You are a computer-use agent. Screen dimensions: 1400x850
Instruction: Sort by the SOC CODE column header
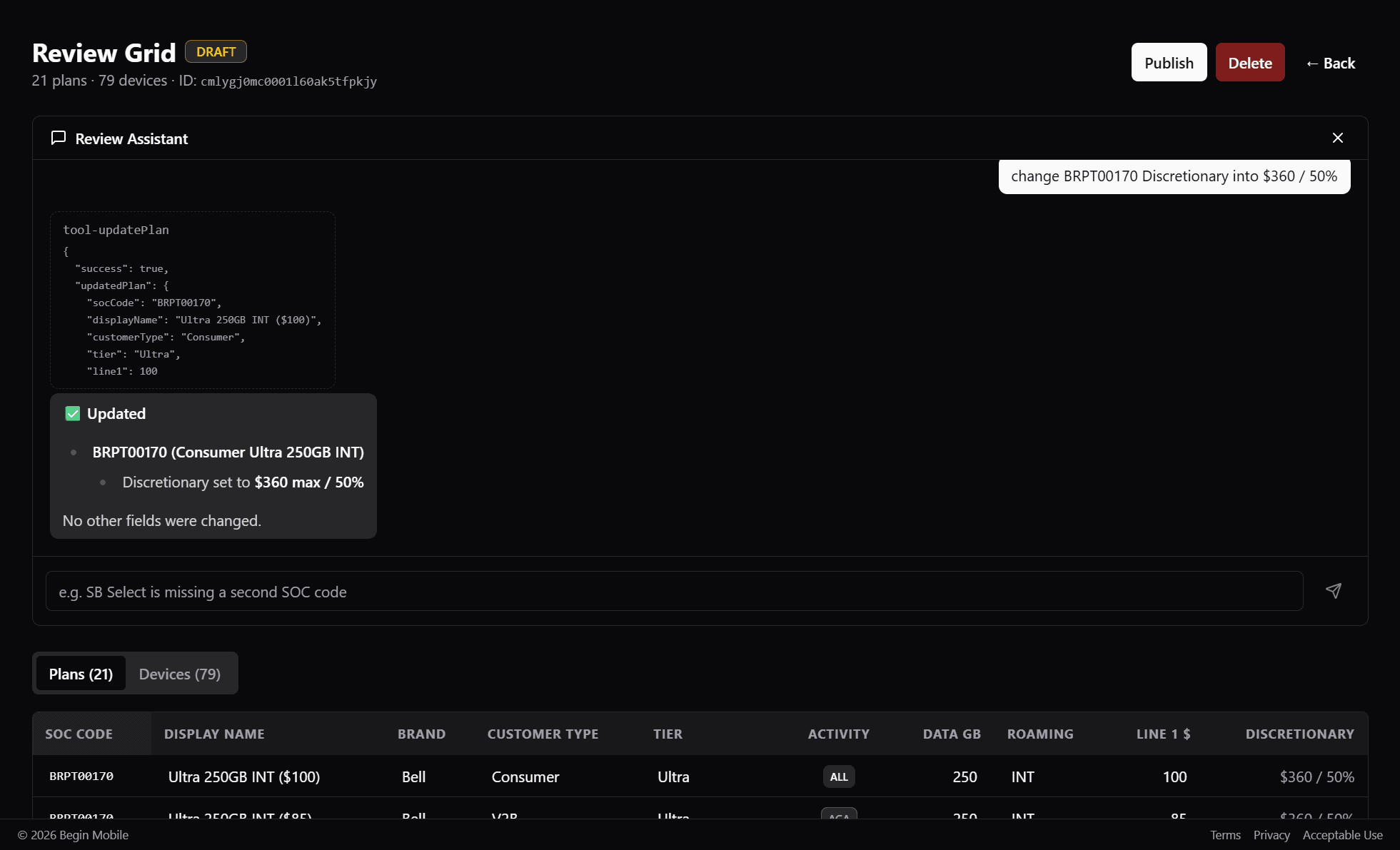[79, 734]
